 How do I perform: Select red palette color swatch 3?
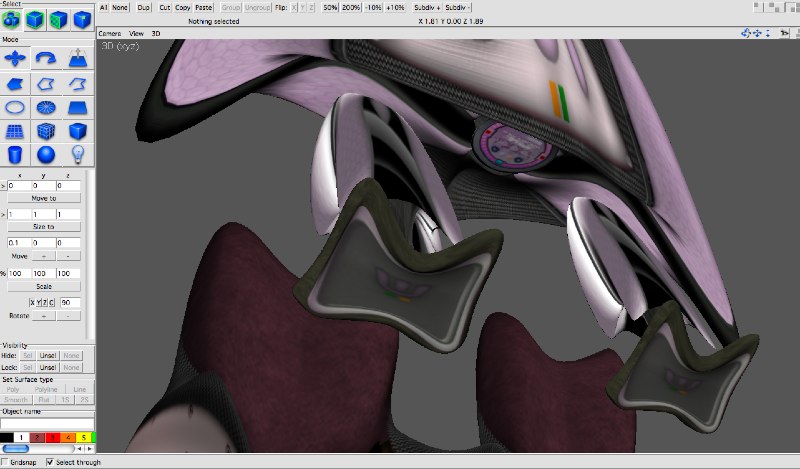click(x=53, y=437)
